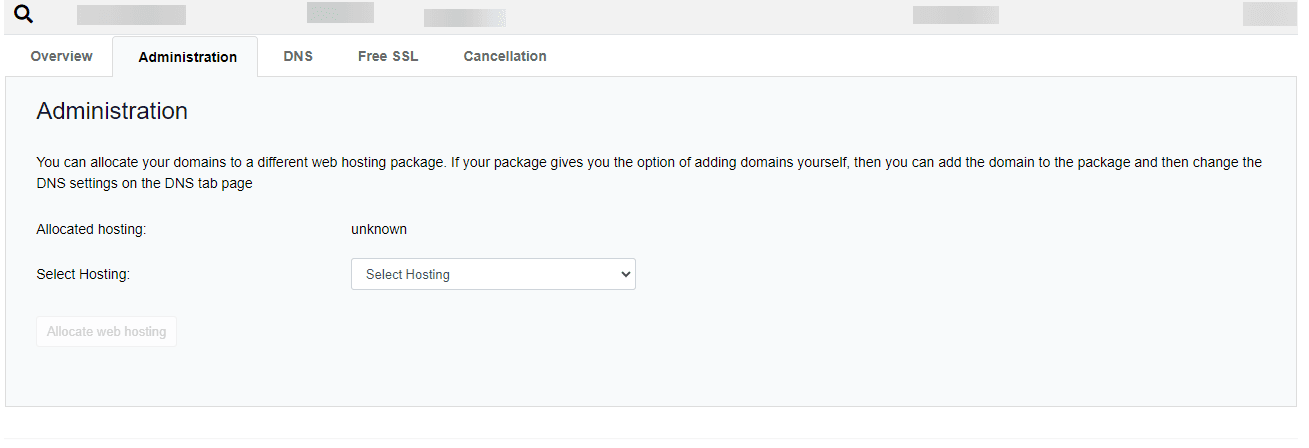Screen dimensions: 1309x448
Task: Click the Administration page heading
Action: pos(112,111)
